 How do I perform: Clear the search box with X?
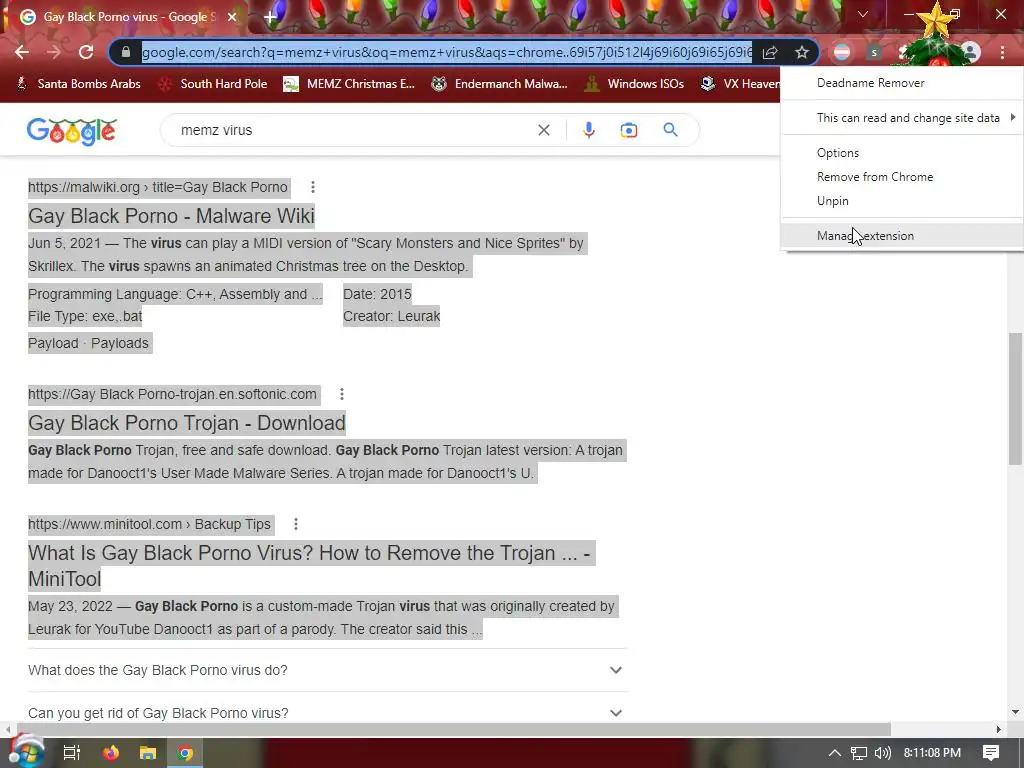(x=543, y=130)
